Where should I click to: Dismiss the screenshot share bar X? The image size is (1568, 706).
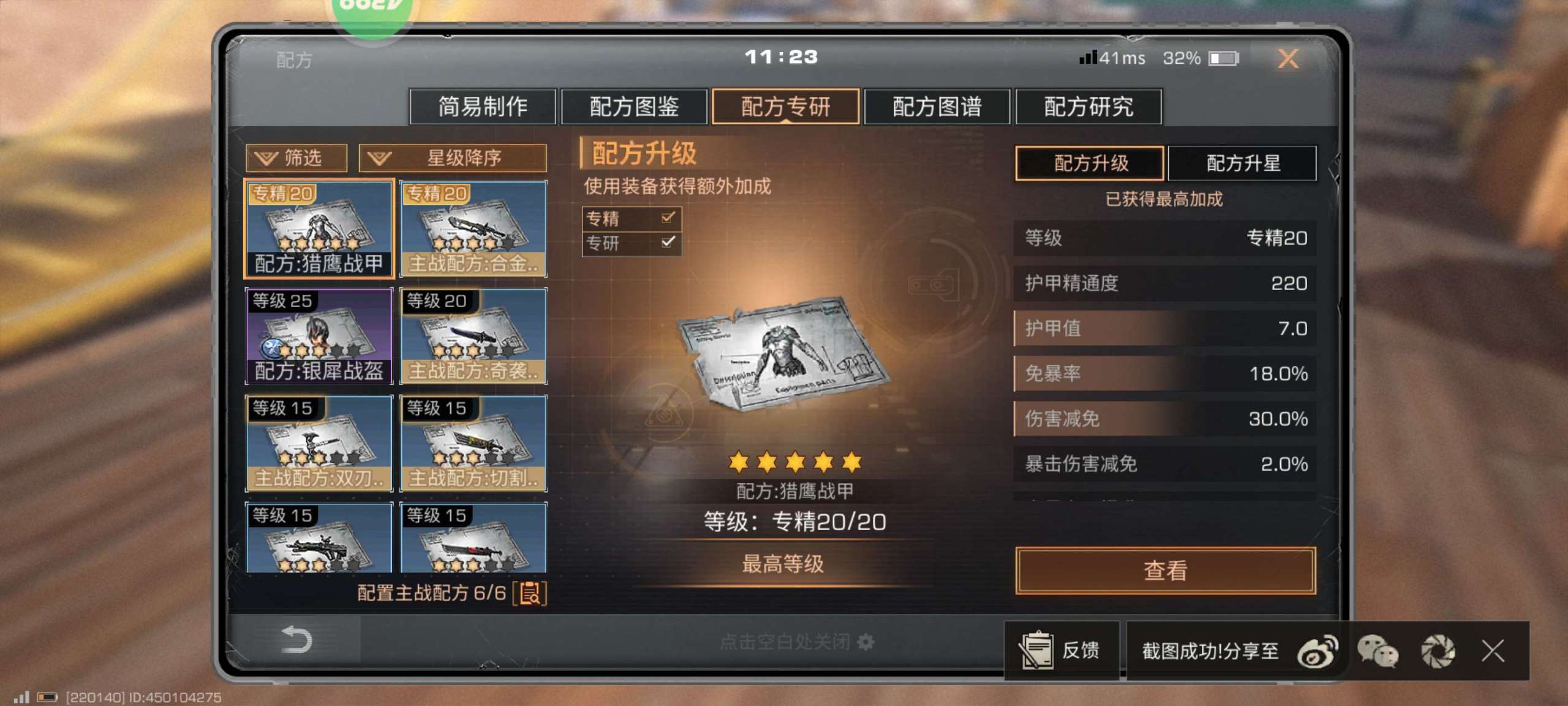(x=1493, y=651)
